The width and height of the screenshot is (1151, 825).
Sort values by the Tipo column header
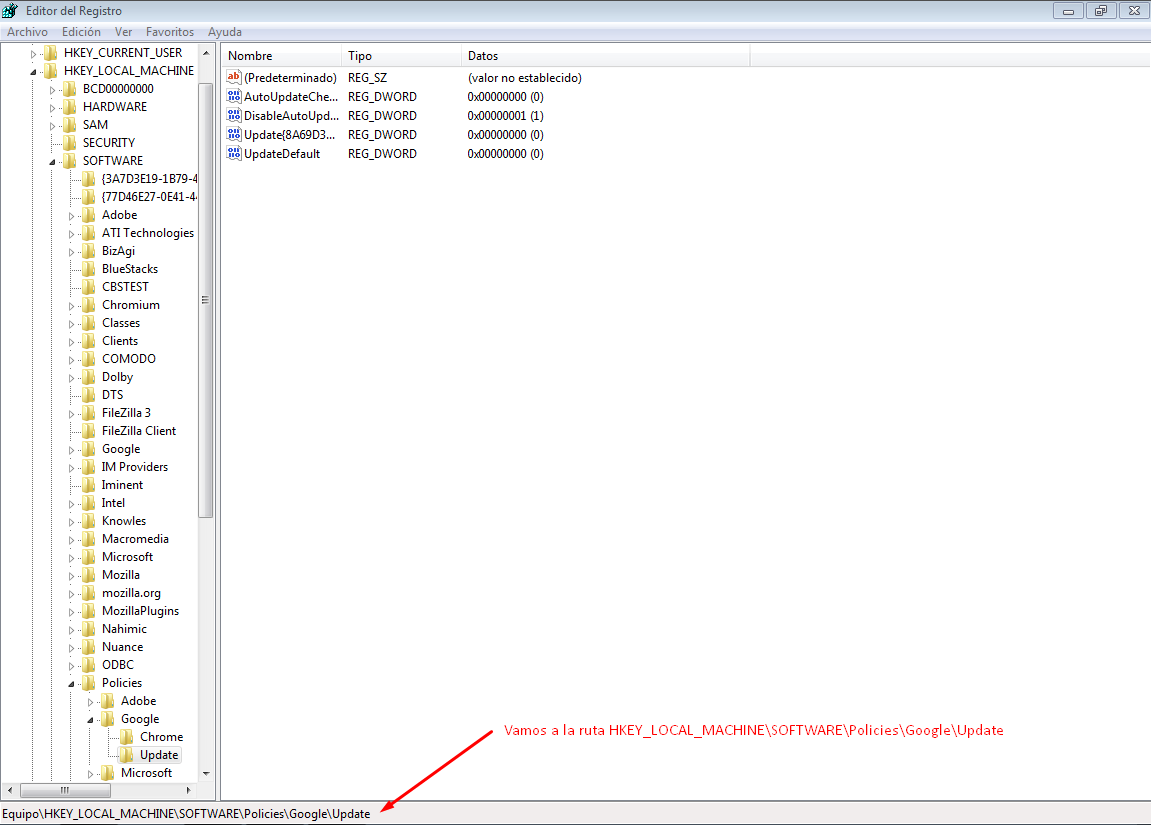(402, 56)
